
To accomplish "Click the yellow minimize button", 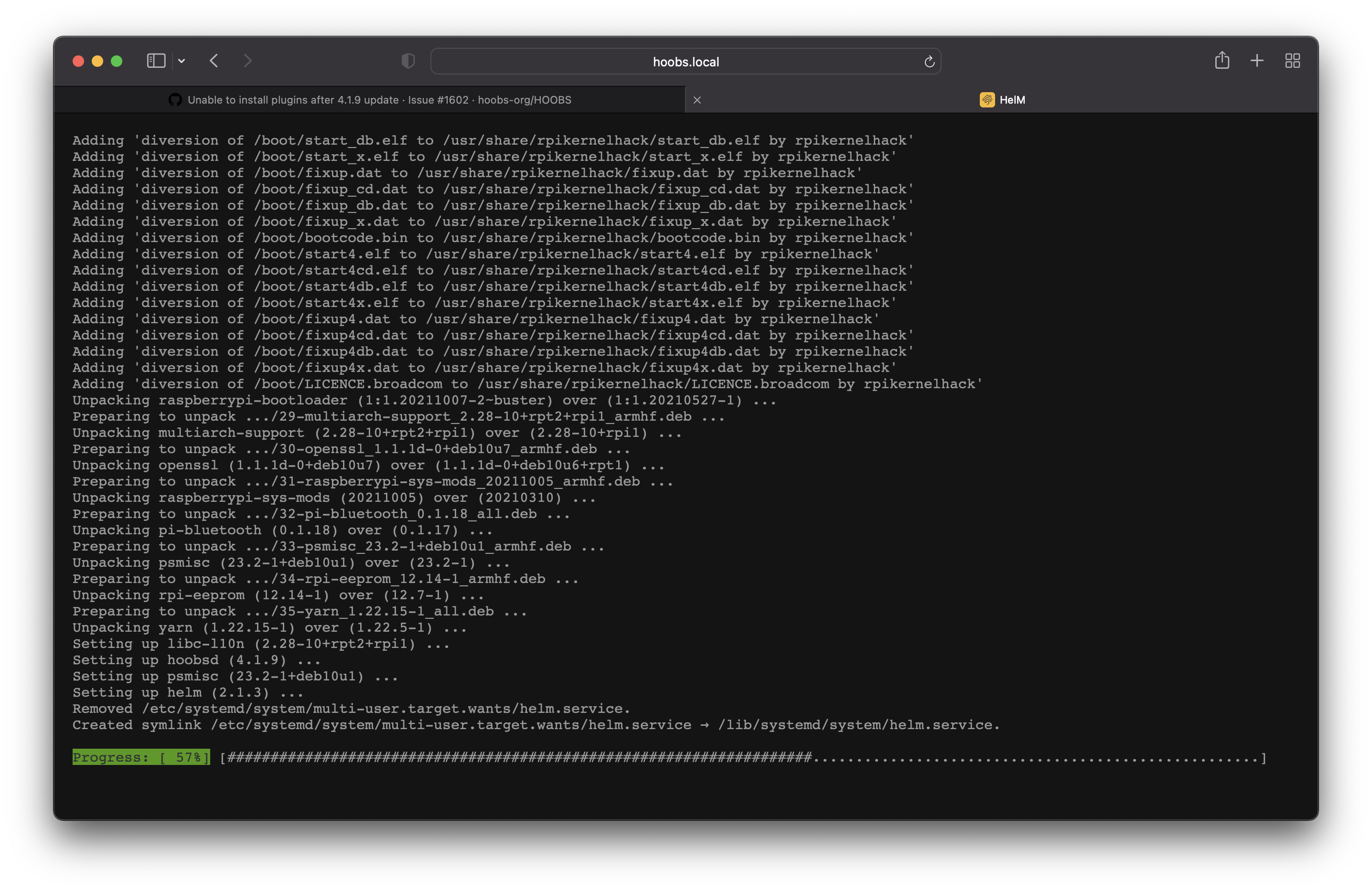I will (97, 61).
